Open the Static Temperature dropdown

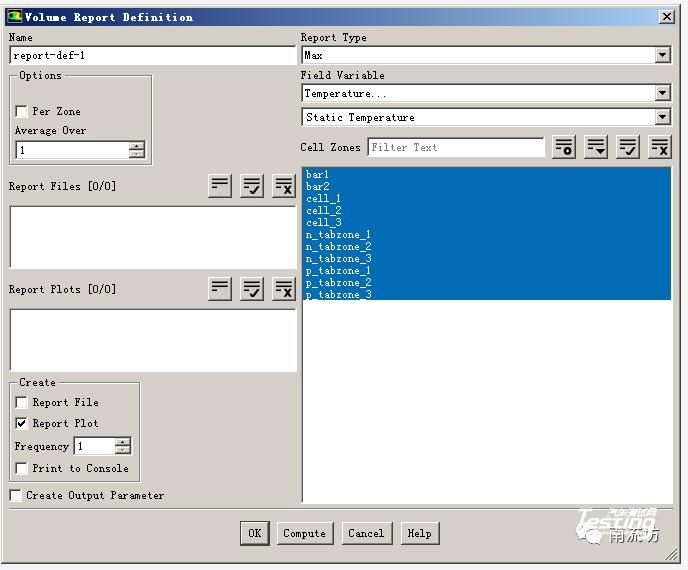coord(663,117)
